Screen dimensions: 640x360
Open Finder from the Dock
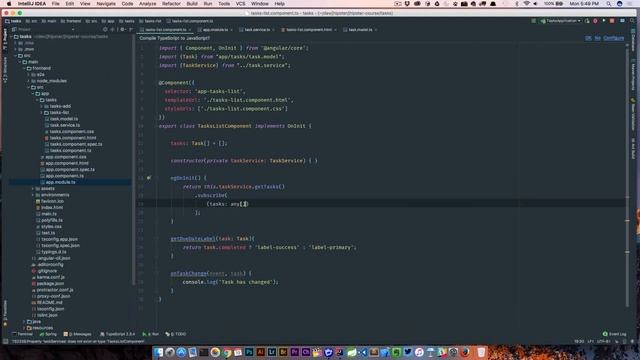click(158, 352)
